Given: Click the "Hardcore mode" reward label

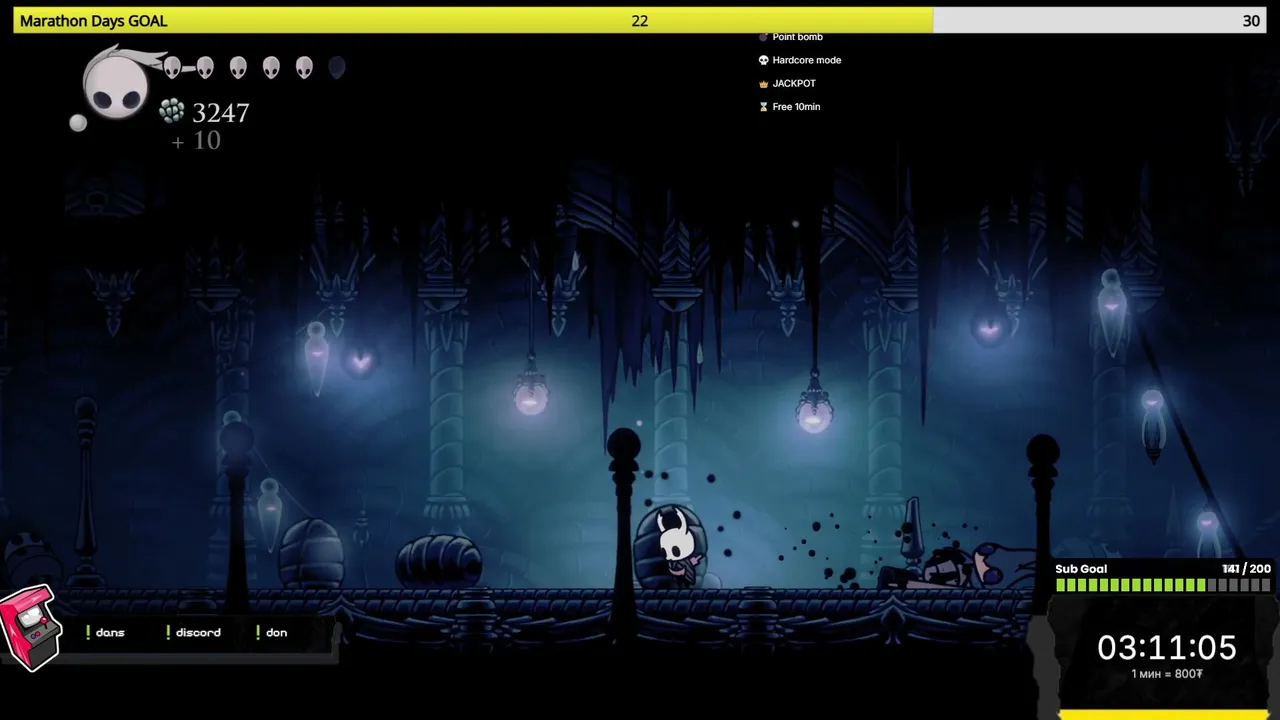Looking at the screenshot, I should tap(806, 60).
